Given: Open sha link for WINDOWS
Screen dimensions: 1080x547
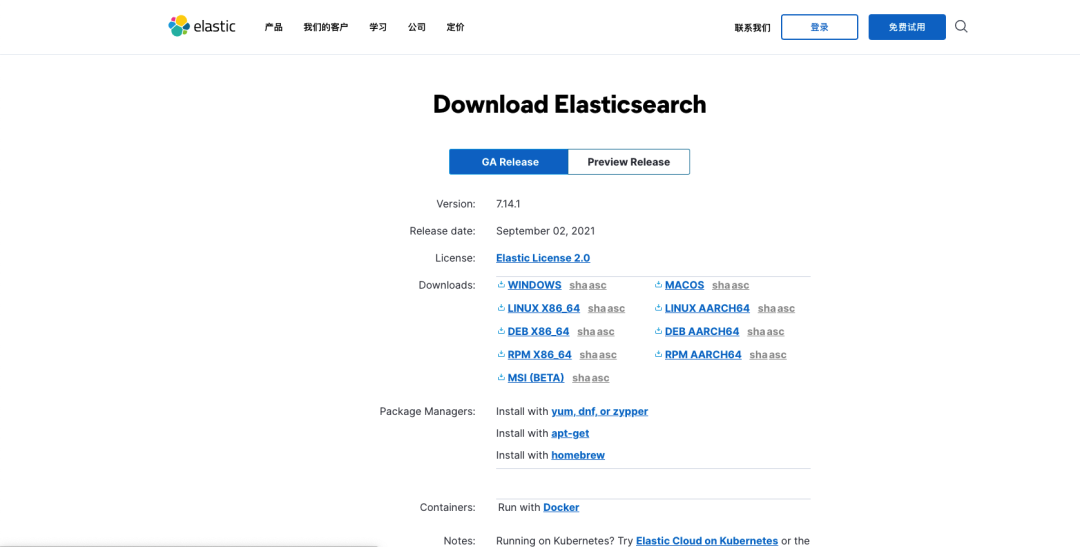Looking at the screenshot, I should pos(578,285).
